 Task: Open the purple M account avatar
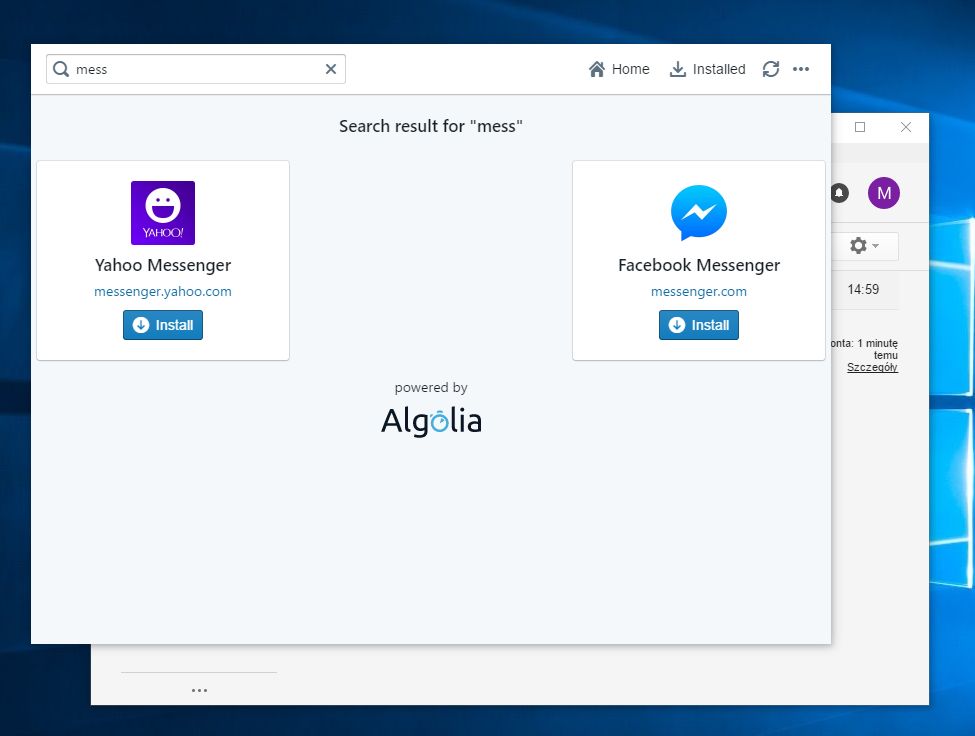click(x=884, y=193)
